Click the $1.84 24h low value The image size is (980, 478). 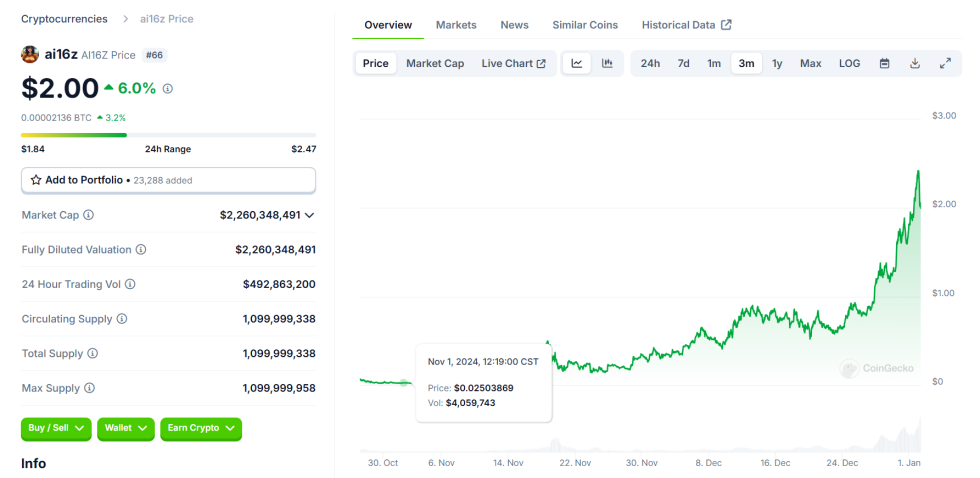(x=32, y=149)
